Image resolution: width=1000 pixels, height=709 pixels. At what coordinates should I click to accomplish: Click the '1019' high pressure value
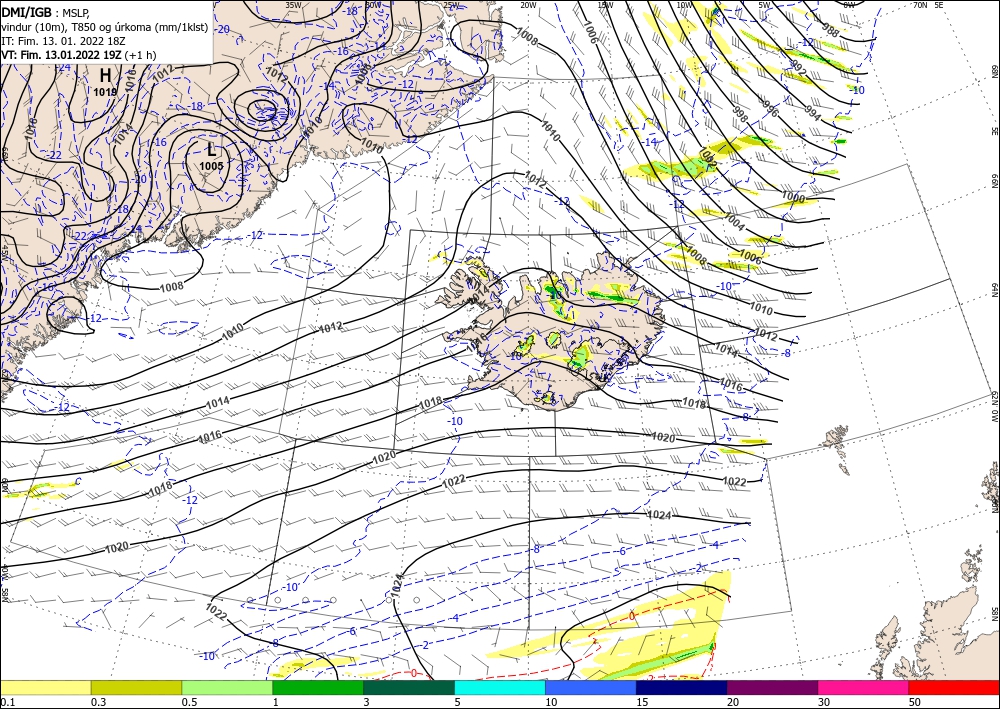(105, 92)
